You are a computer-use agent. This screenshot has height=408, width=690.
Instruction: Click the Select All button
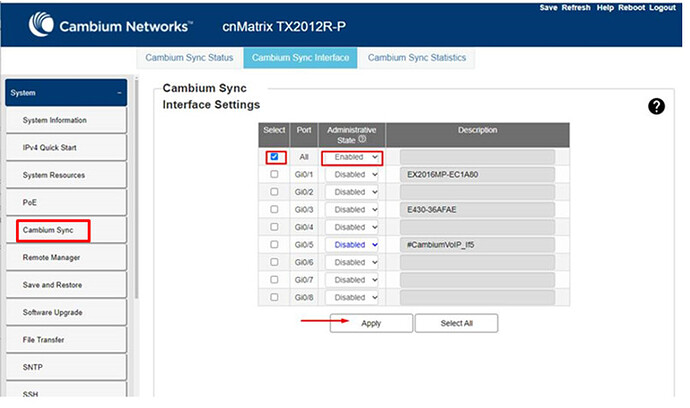click(456, 323)
